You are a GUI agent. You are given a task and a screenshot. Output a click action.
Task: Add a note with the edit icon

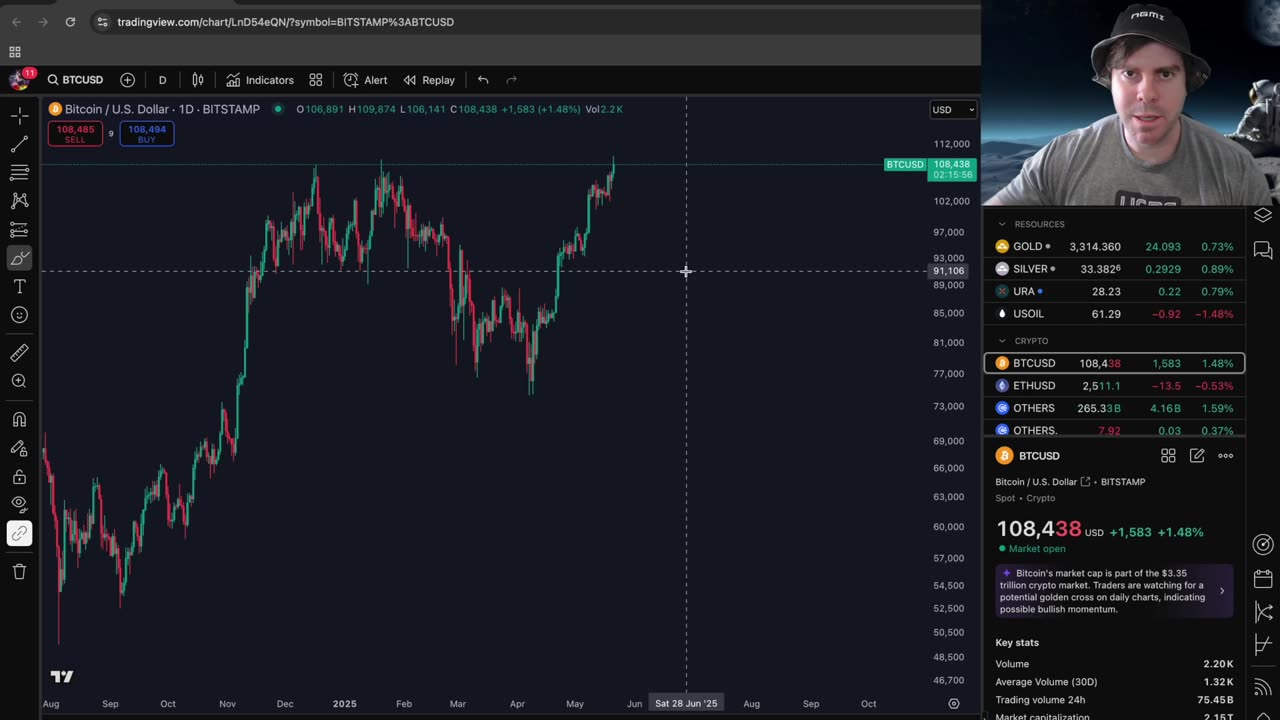click(1197, 456)
